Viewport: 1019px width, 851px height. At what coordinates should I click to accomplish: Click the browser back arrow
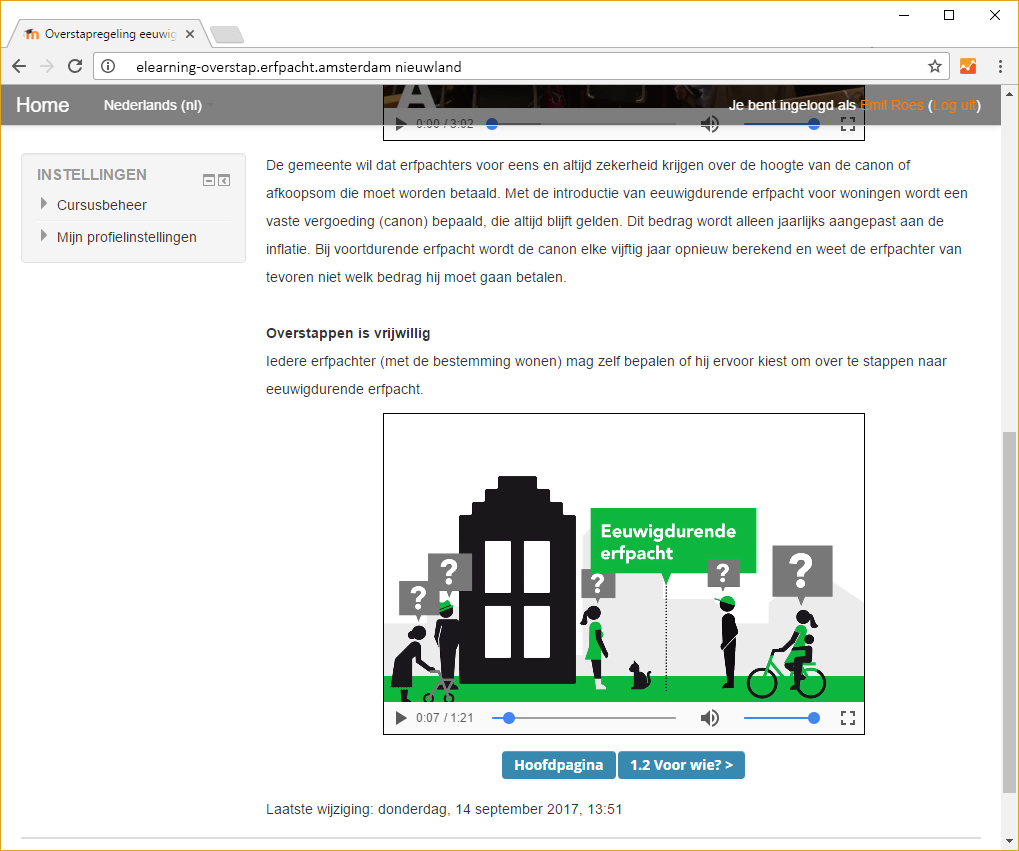click(x=19, y=66)
